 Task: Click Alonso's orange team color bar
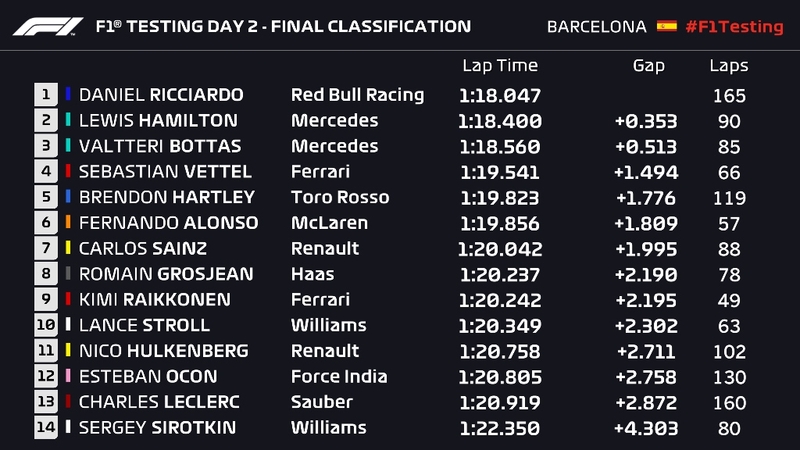[x=68, y=223]
